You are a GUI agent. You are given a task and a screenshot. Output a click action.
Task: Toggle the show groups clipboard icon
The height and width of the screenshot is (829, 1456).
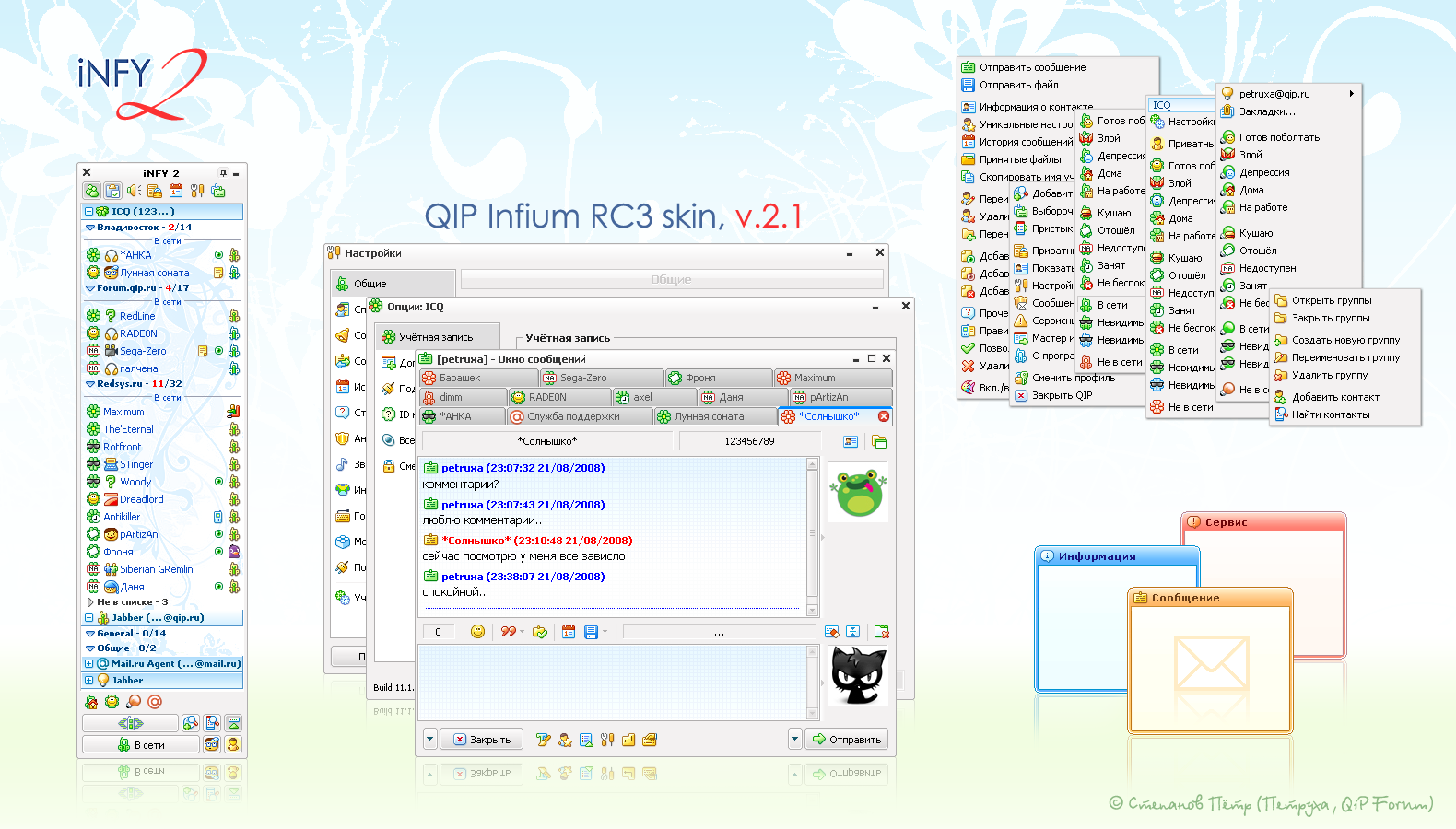tap(112, 191)
